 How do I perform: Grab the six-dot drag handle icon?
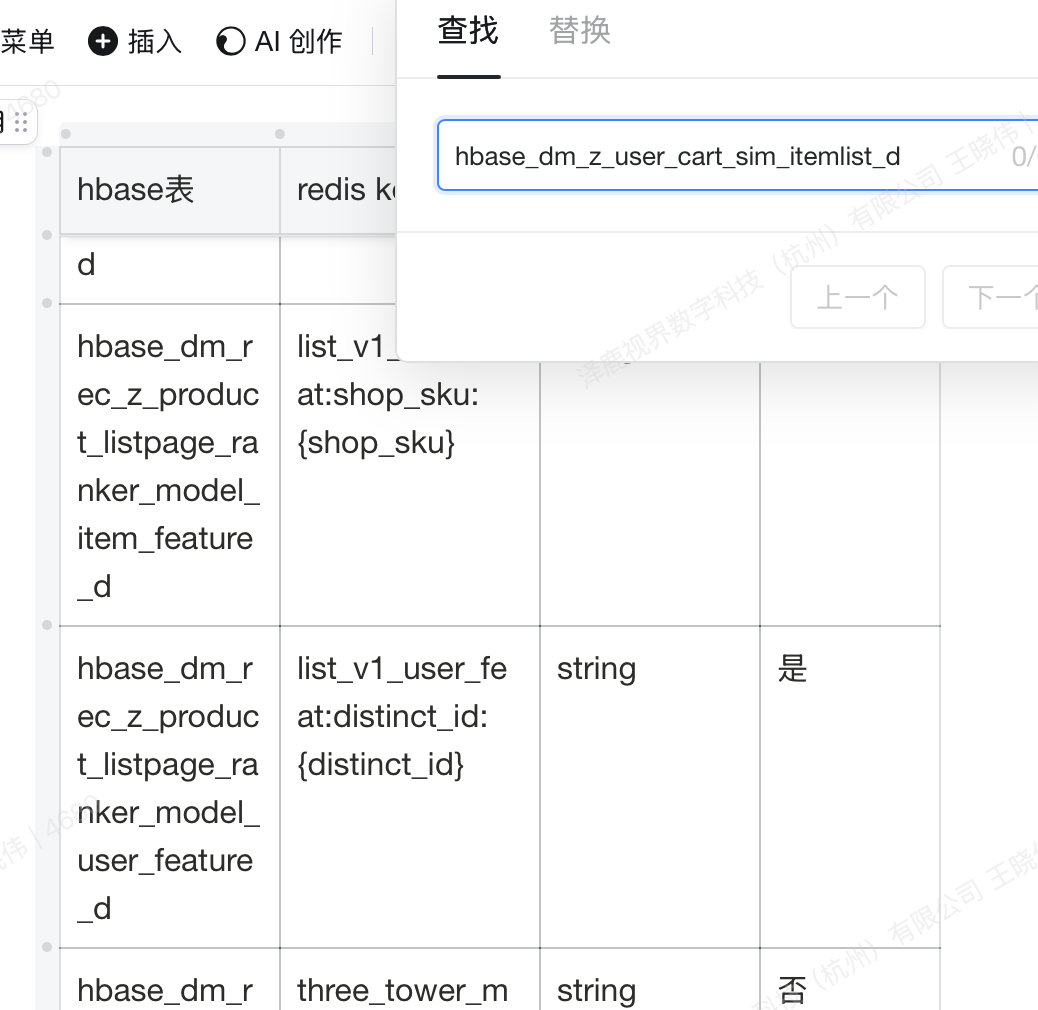[21, 122]
